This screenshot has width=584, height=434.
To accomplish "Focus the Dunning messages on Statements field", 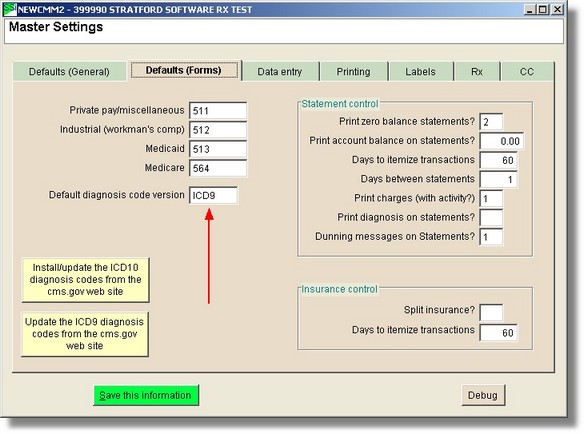I will (x=491, y=237).
